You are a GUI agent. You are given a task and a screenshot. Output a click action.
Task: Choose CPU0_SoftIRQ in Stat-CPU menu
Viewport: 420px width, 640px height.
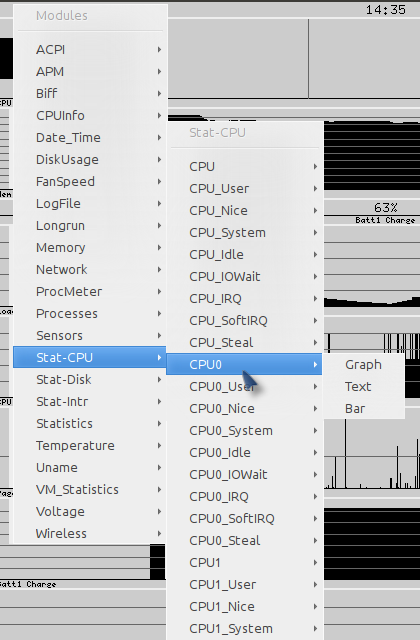click(x=244, y=519)
